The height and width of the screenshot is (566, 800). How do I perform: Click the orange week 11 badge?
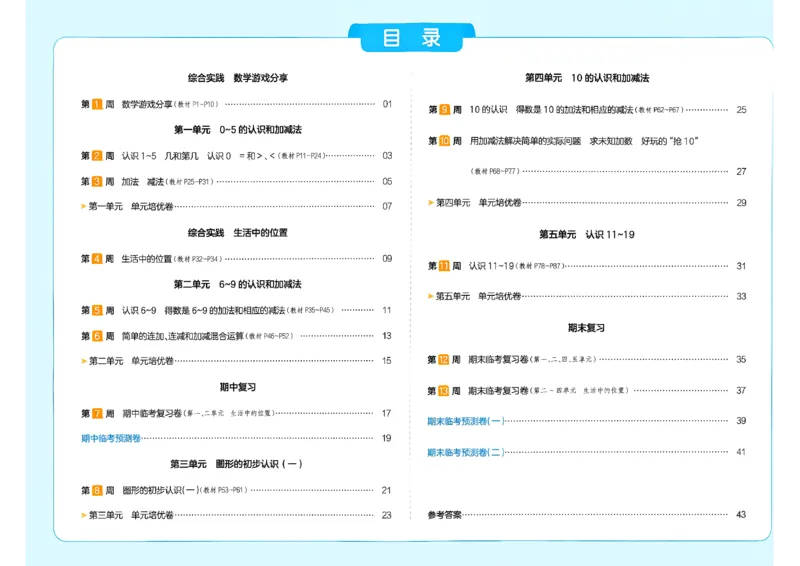[444, 266]
